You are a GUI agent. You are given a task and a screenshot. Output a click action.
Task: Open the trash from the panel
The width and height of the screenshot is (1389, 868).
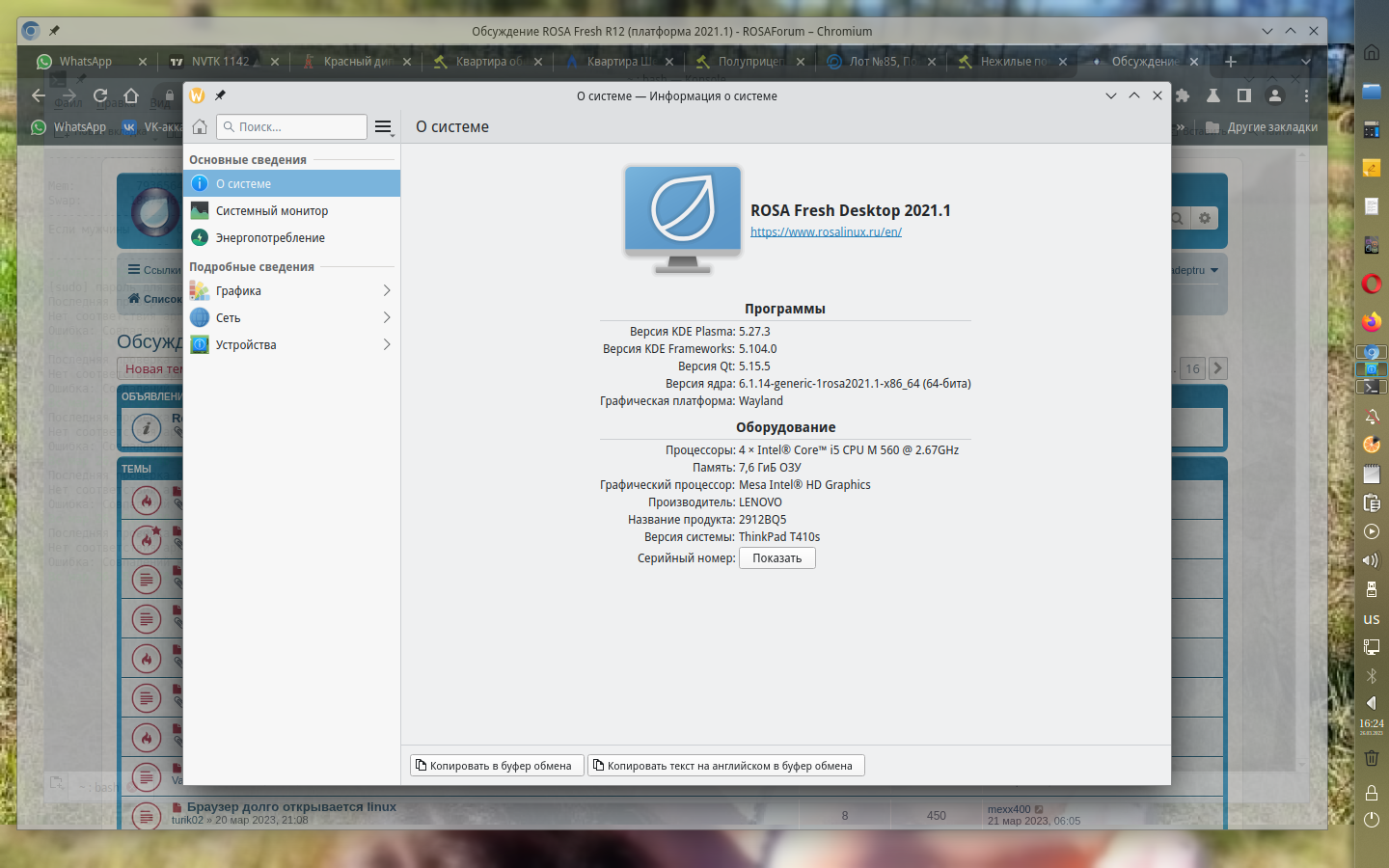pos(1372,758)
